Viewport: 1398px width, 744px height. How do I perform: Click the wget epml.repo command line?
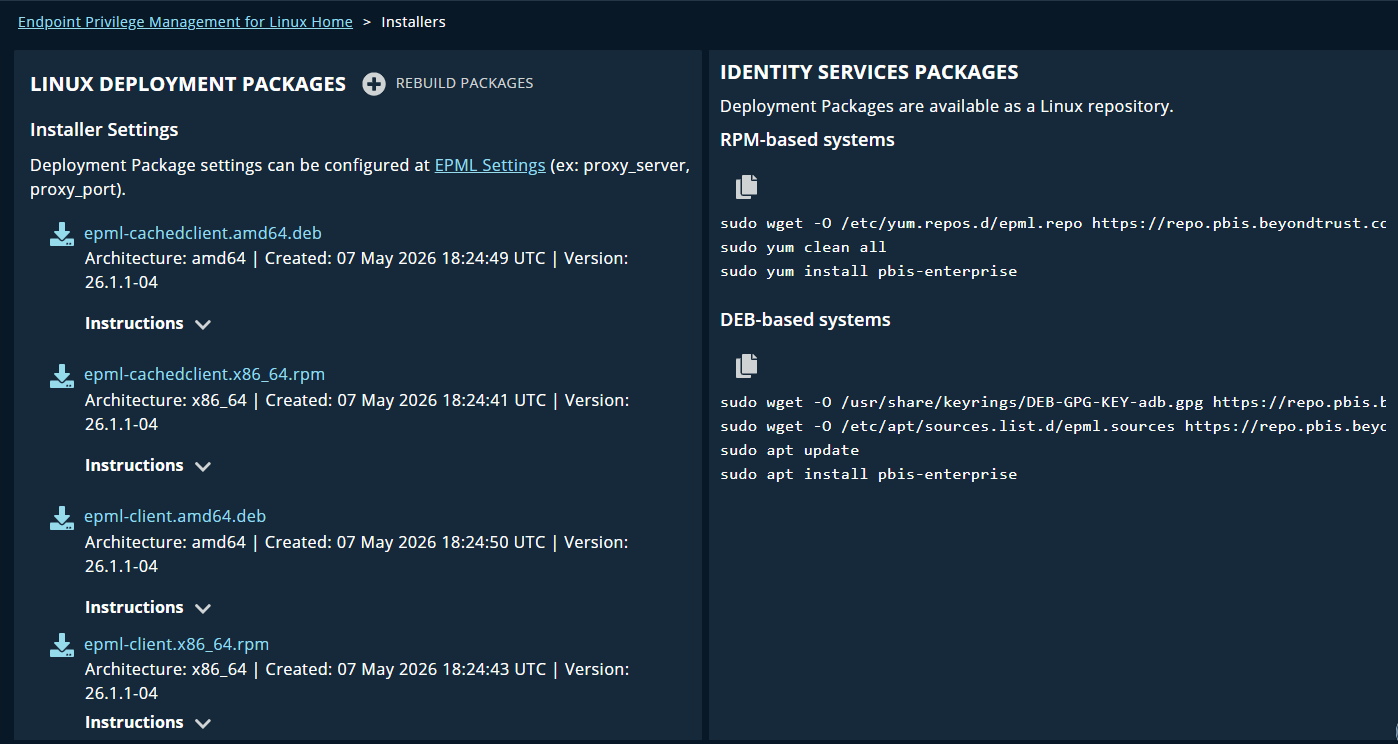[1053, 223]
